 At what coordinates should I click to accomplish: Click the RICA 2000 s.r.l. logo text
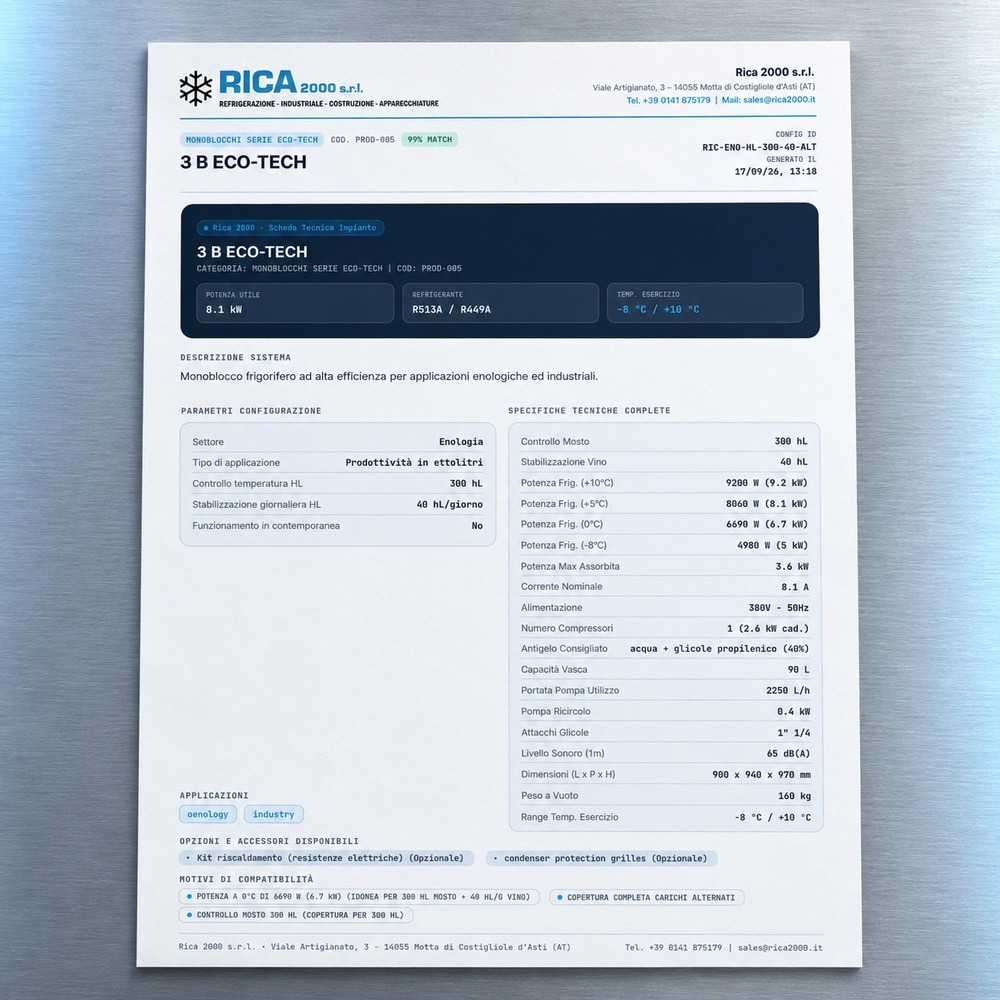tap(291, 82)
